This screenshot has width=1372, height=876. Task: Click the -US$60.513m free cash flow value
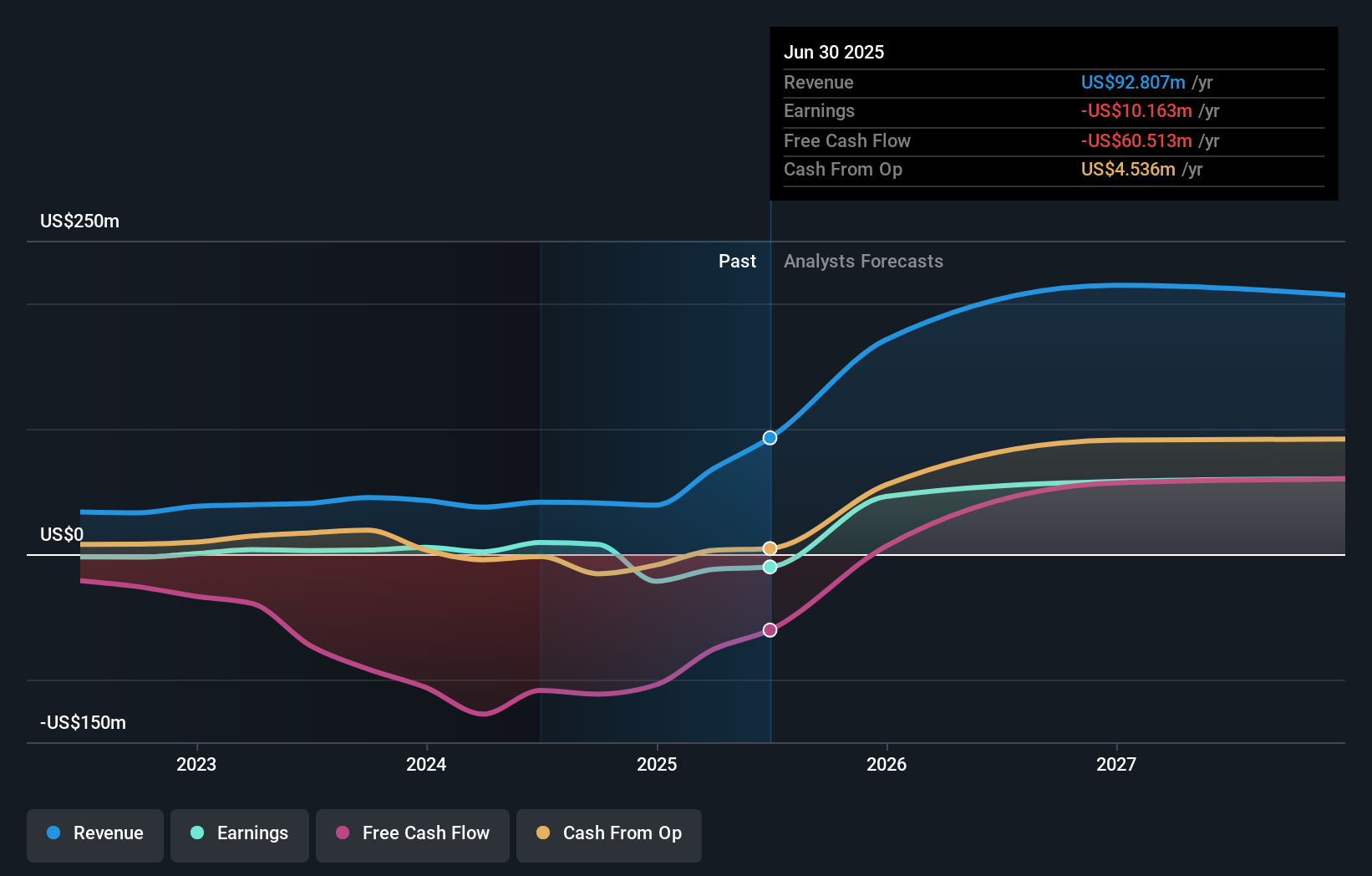1136,140
